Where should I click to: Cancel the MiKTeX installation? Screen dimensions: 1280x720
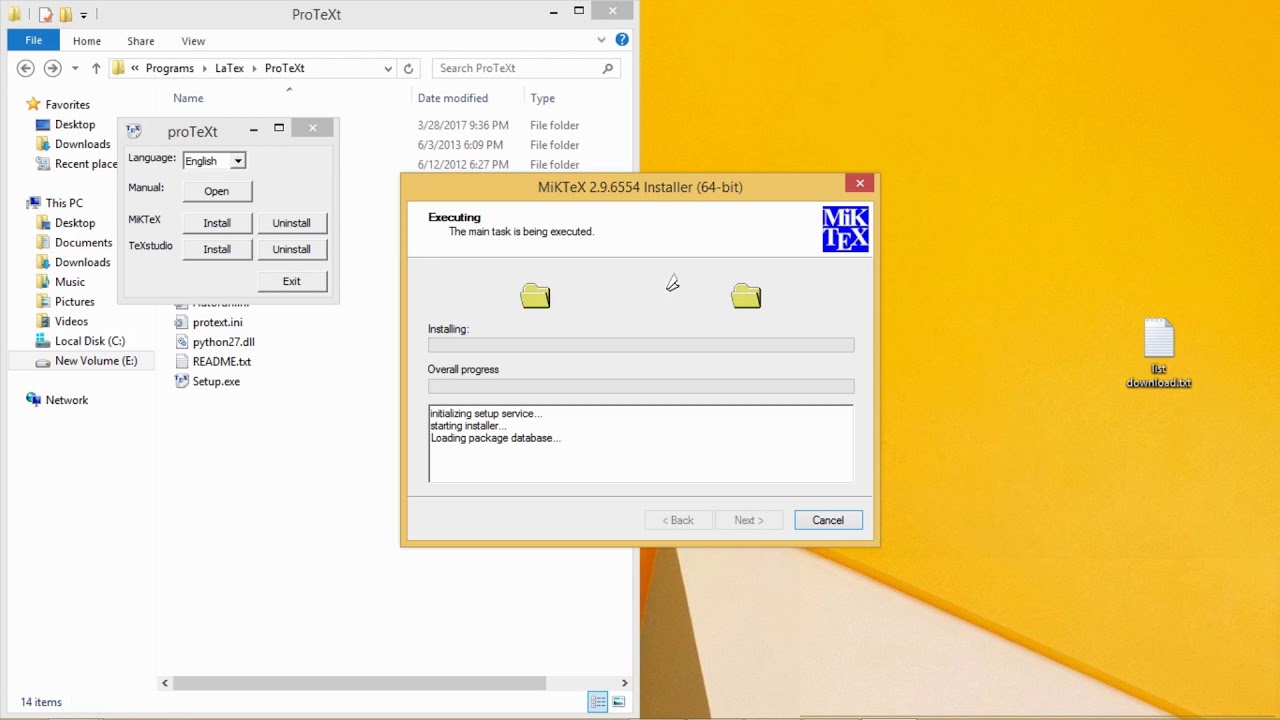pyautogui.click(x=828, y=520)
